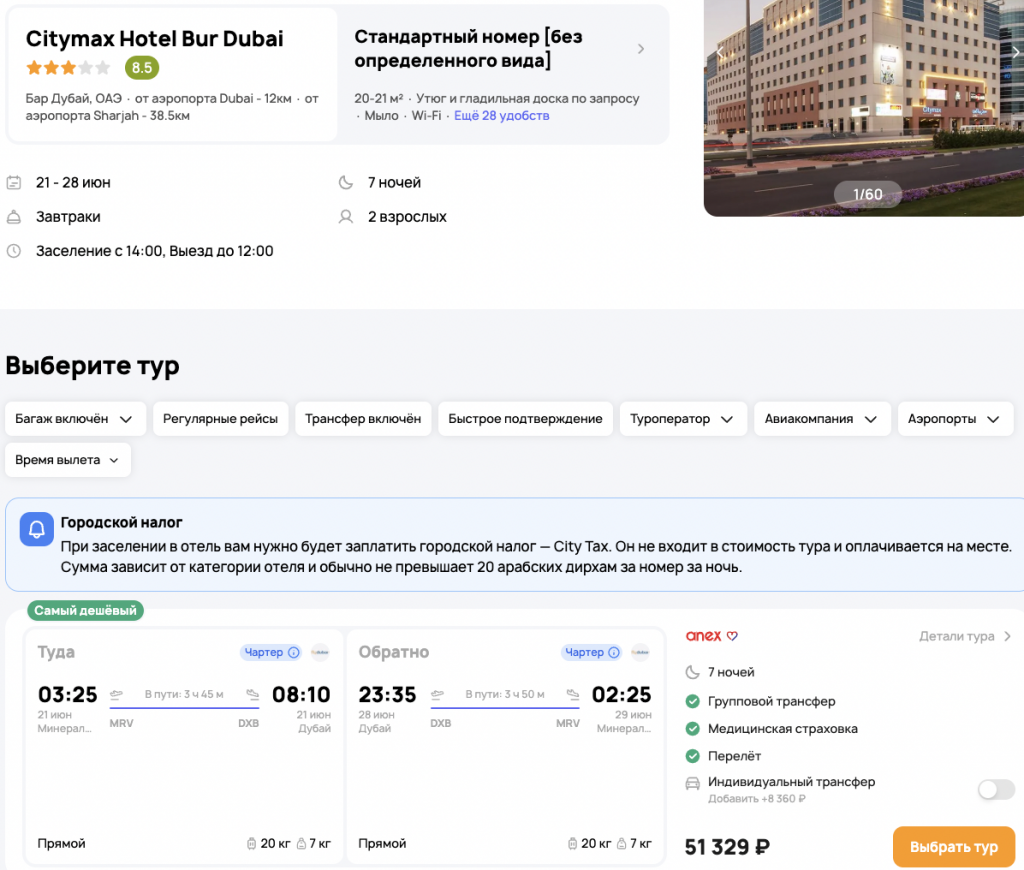Click the car icon beside Индивидуальный трансфер
This screenshot has width=1024, height=870.
pyautogui.click(x=692, y=783)
